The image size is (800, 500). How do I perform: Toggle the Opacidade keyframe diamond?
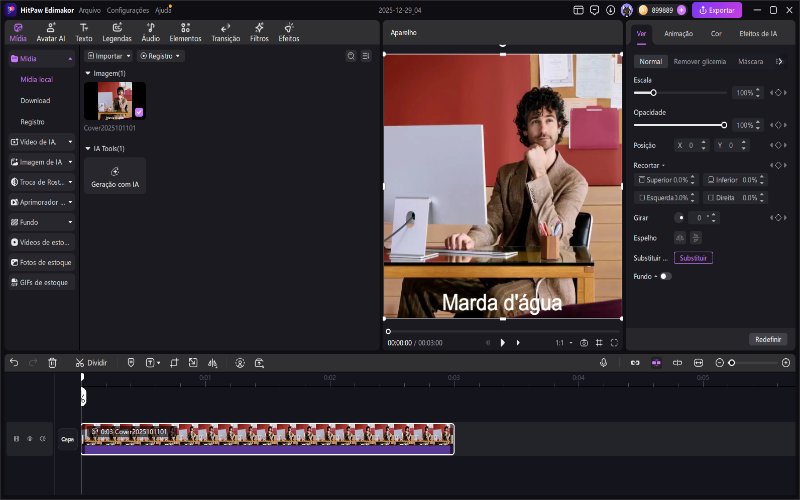(778, 125)
